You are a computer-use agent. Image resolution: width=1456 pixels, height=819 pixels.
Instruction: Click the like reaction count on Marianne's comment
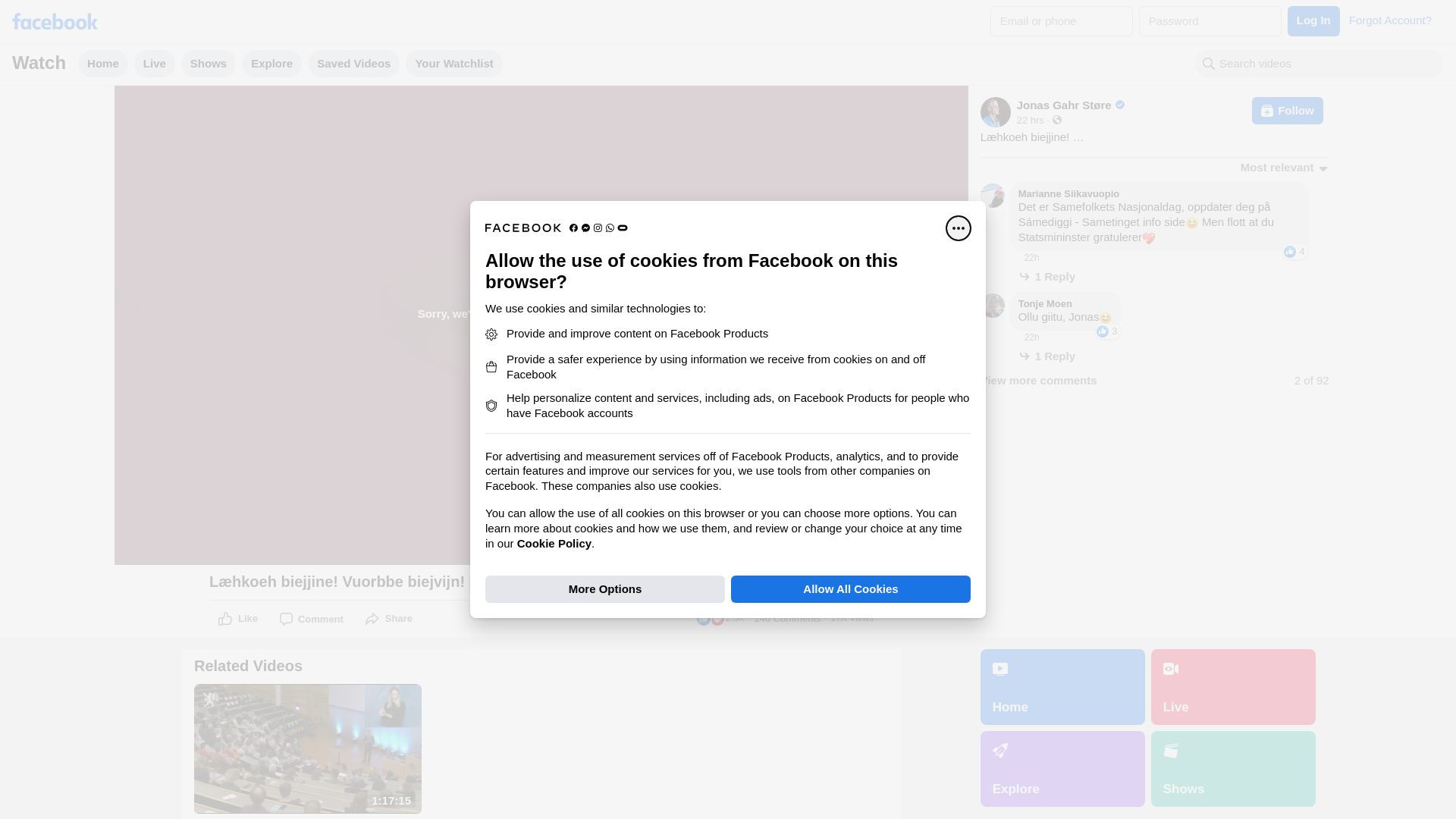(1295, 252)
